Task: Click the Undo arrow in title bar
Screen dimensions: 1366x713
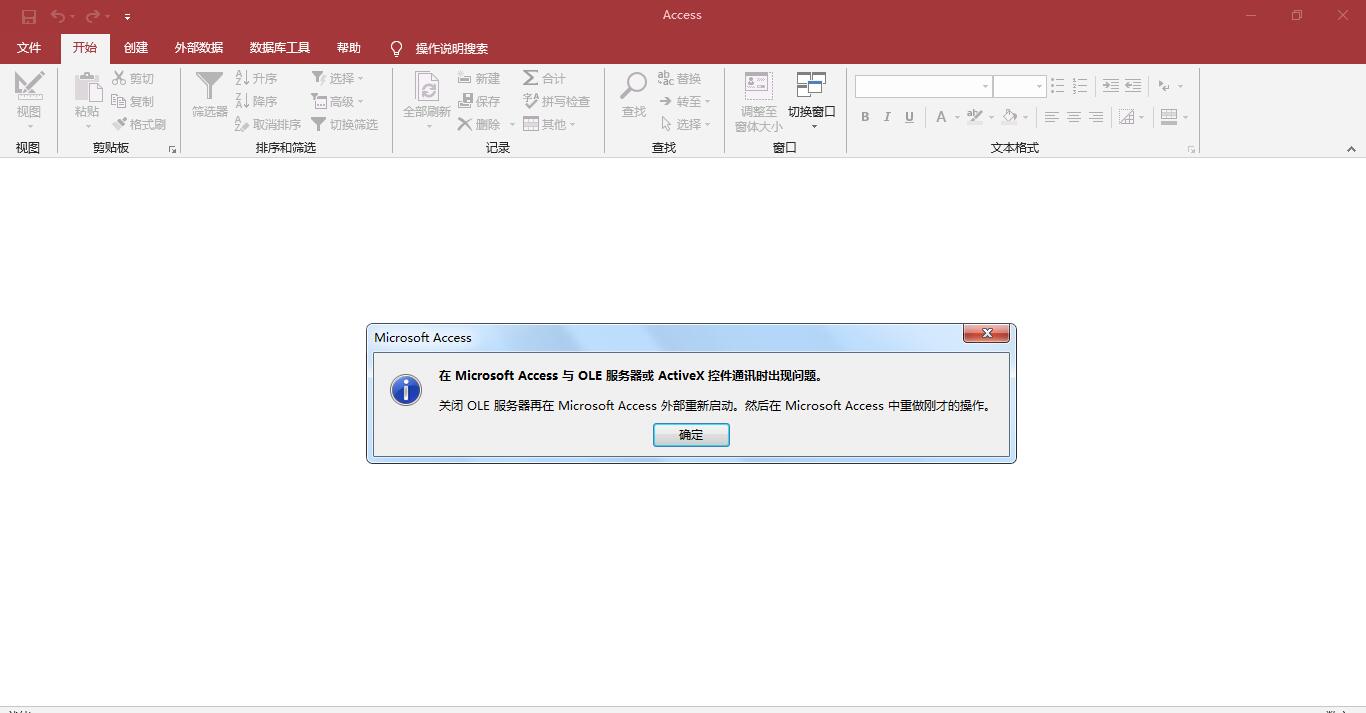Action: (x=58, y=16)
